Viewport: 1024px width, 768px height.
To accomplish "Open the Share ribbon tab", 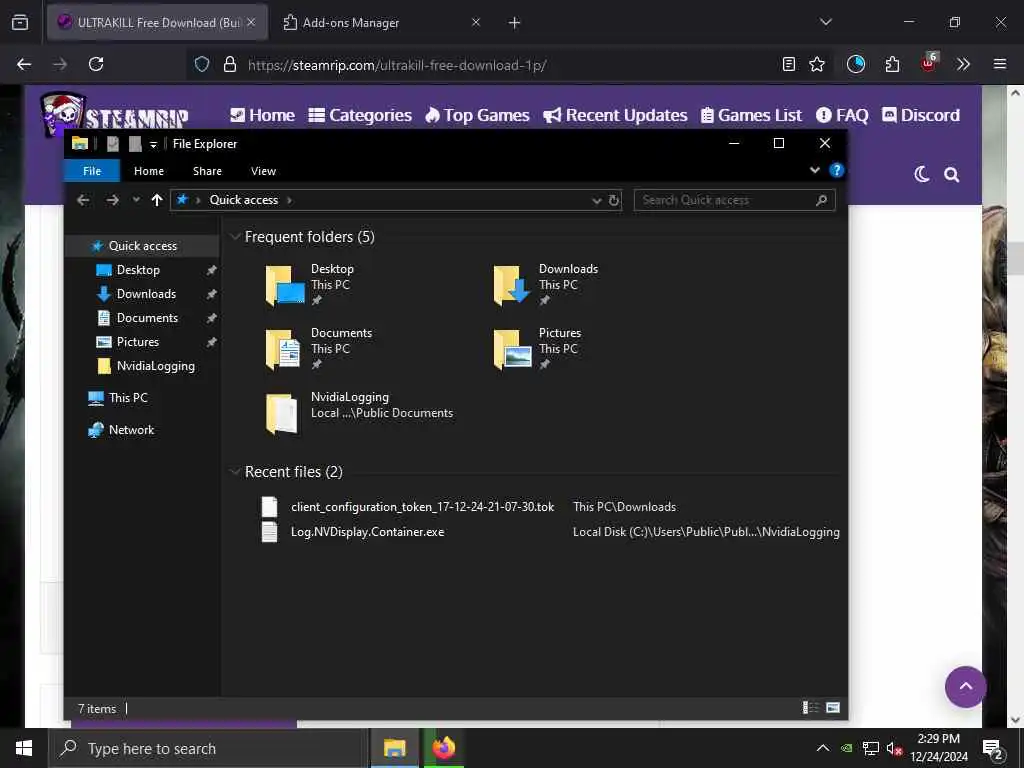I will coord(207,171).
